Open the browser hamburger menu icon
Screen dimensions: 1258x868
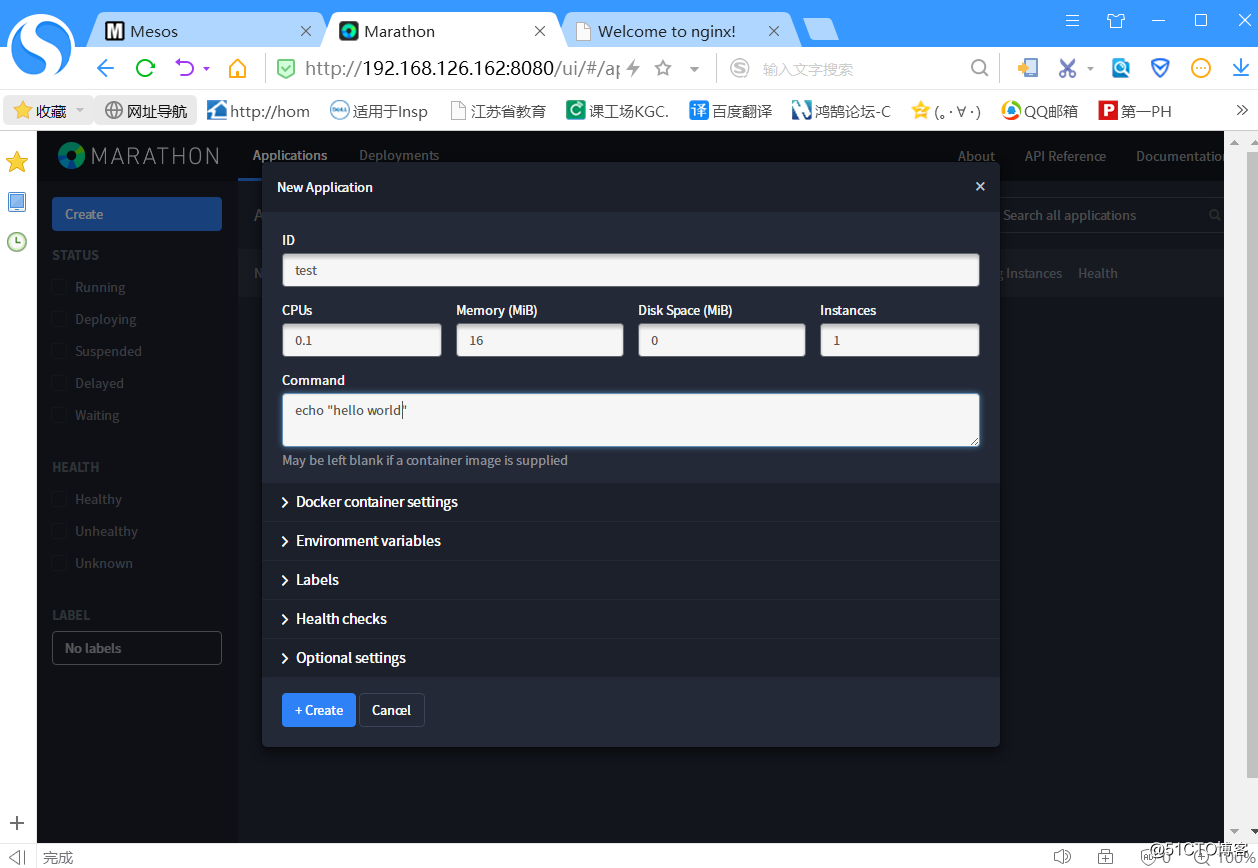click(x=1073, y=20)
